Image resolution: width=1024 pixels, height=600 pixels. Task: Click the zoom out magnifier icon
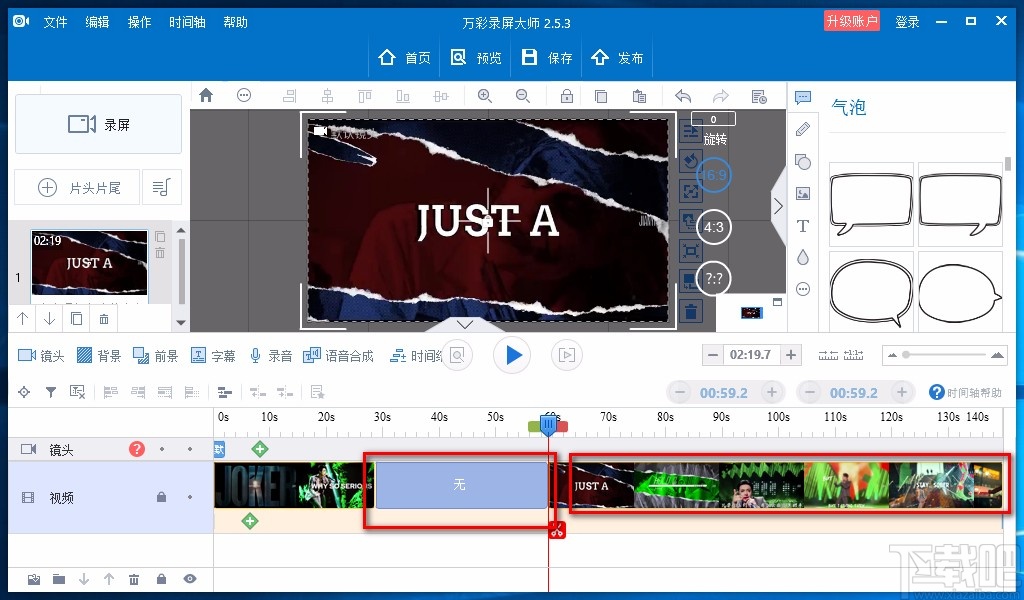click(522, 96)
